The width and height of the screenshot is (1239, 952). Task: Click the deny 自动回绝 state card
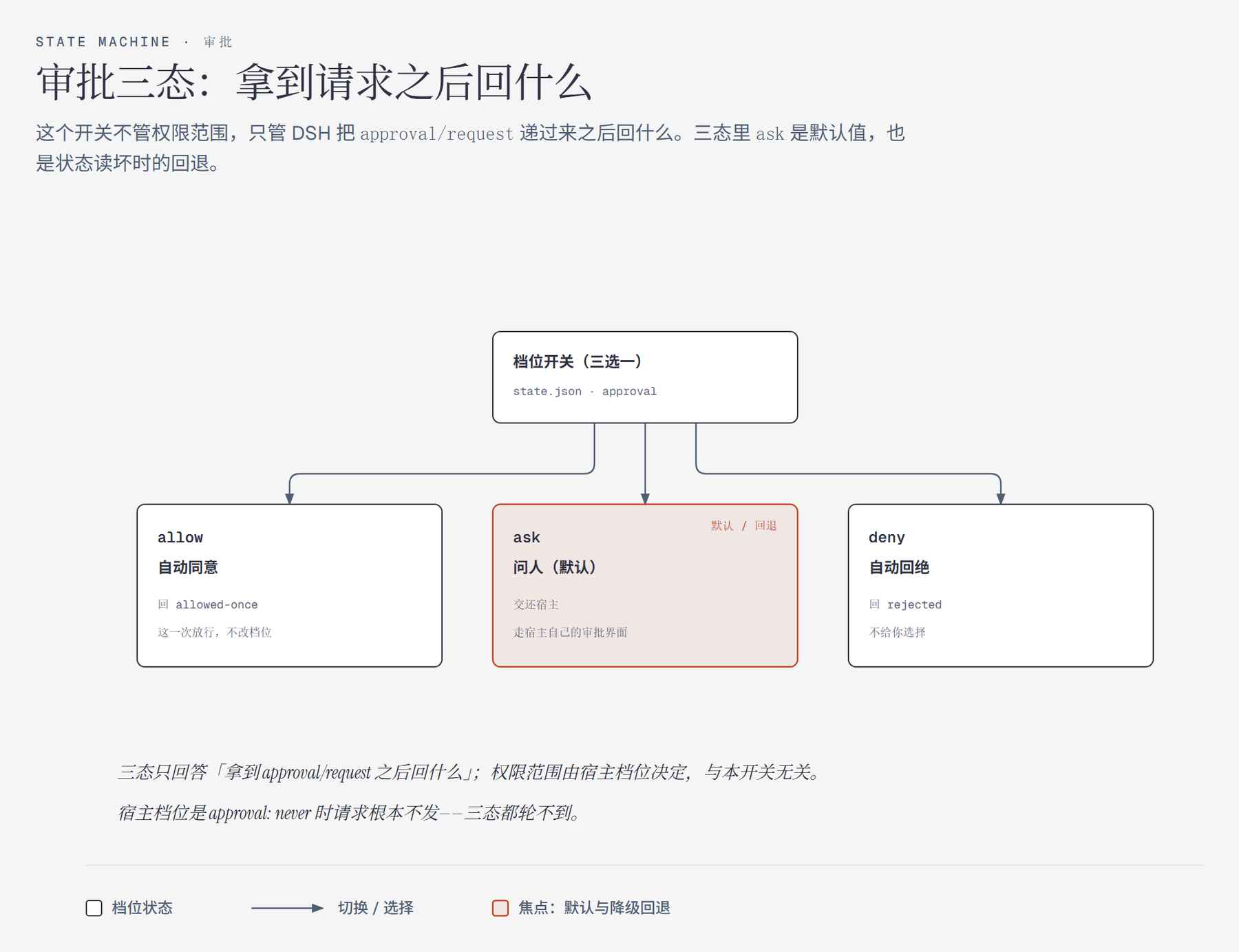click(x=1000, y=585)
